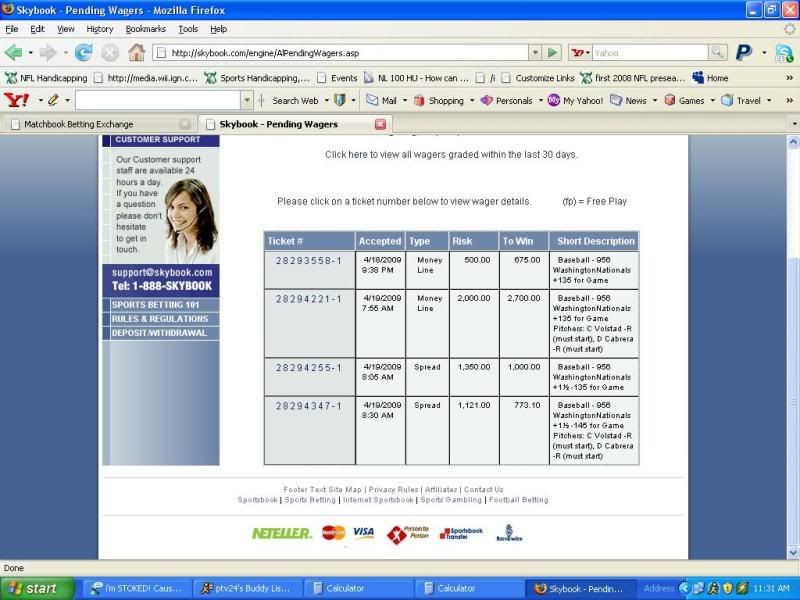Open the back button history dropdown arrow
Screen dimensions: 800x600
point(30,53)
